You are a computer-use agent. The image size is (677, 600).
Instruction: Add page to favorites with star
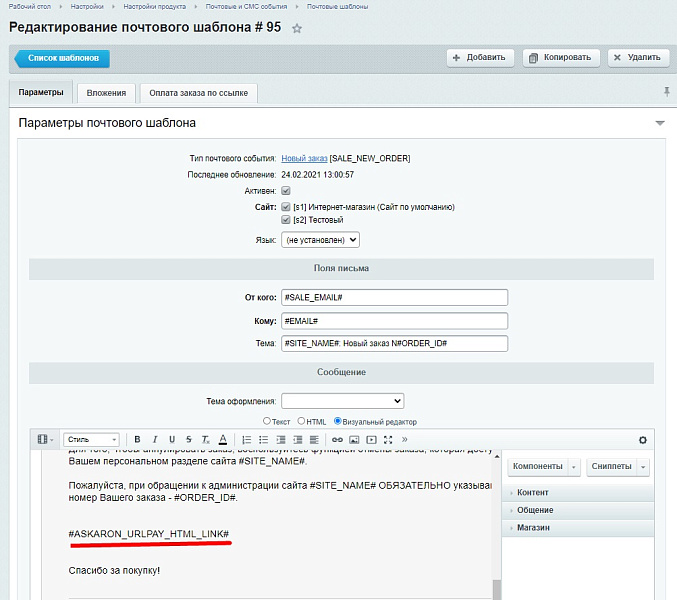[x=297, y=29]
